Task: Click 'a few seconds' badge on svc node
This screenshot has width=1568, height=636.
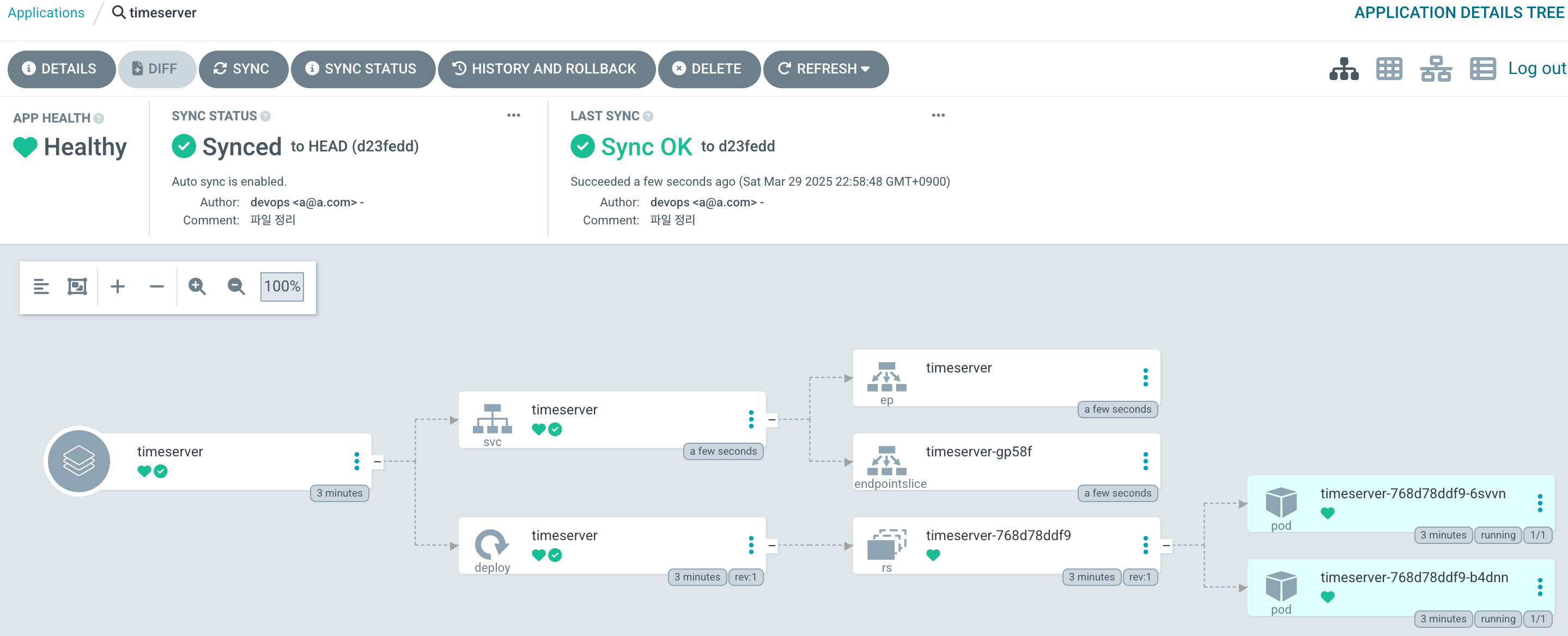Action: pos(722,450)
